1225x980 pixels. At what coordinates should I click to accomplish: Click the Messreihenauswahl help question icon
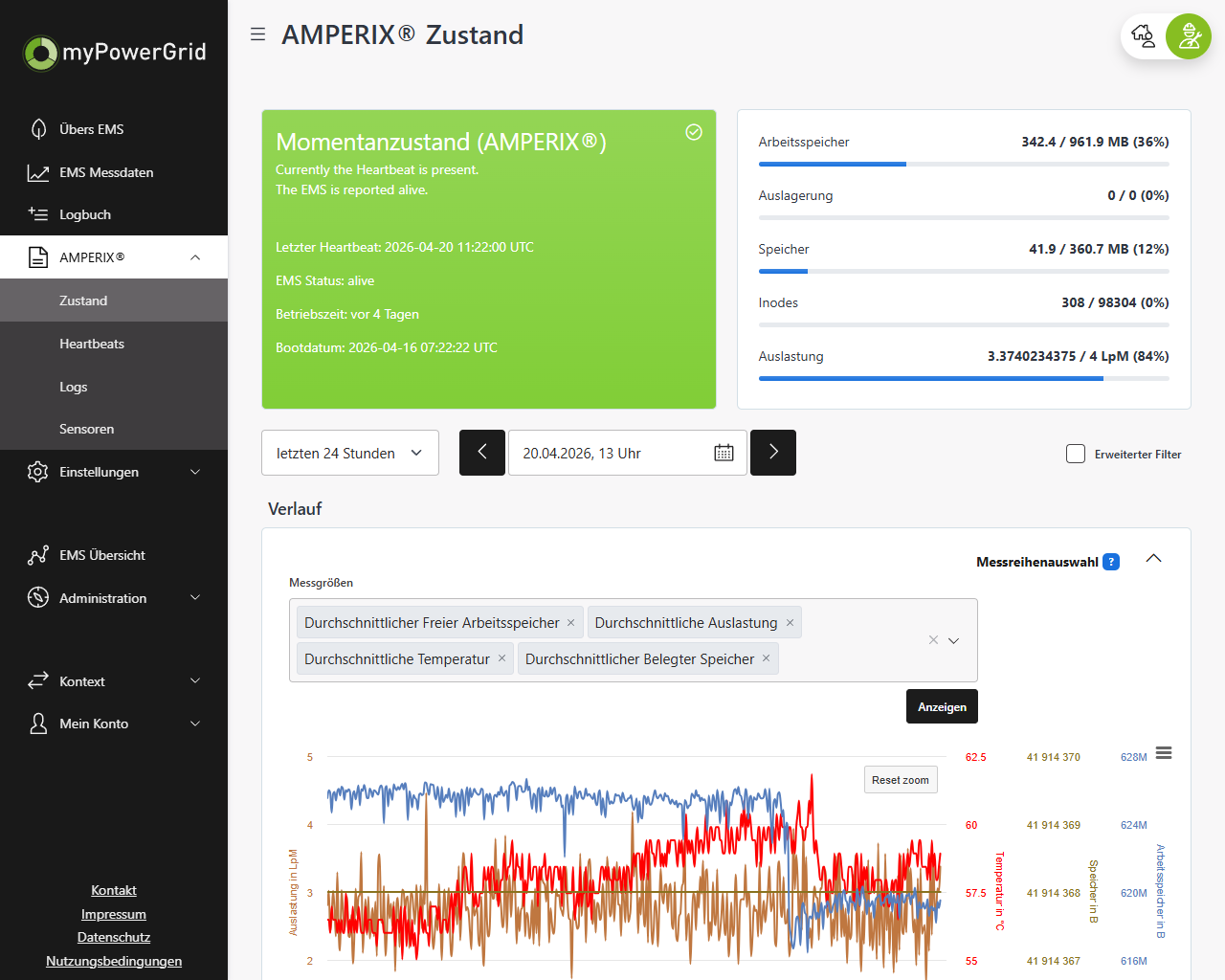(1111, 562)
